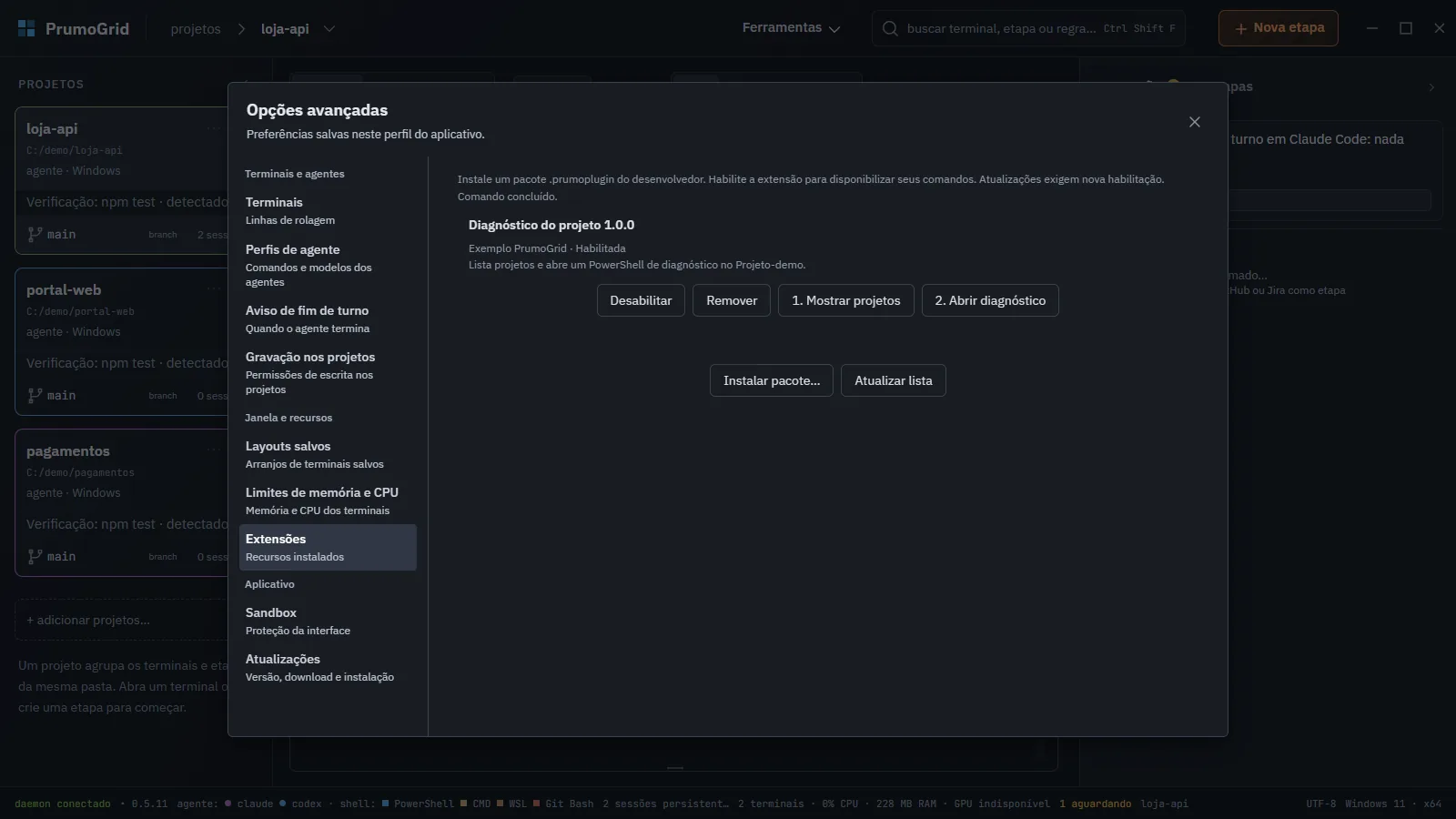Click PowerShell in the status bar
Image resolution: width=1456 pixels, height=819 pixels.
[418, 804]
